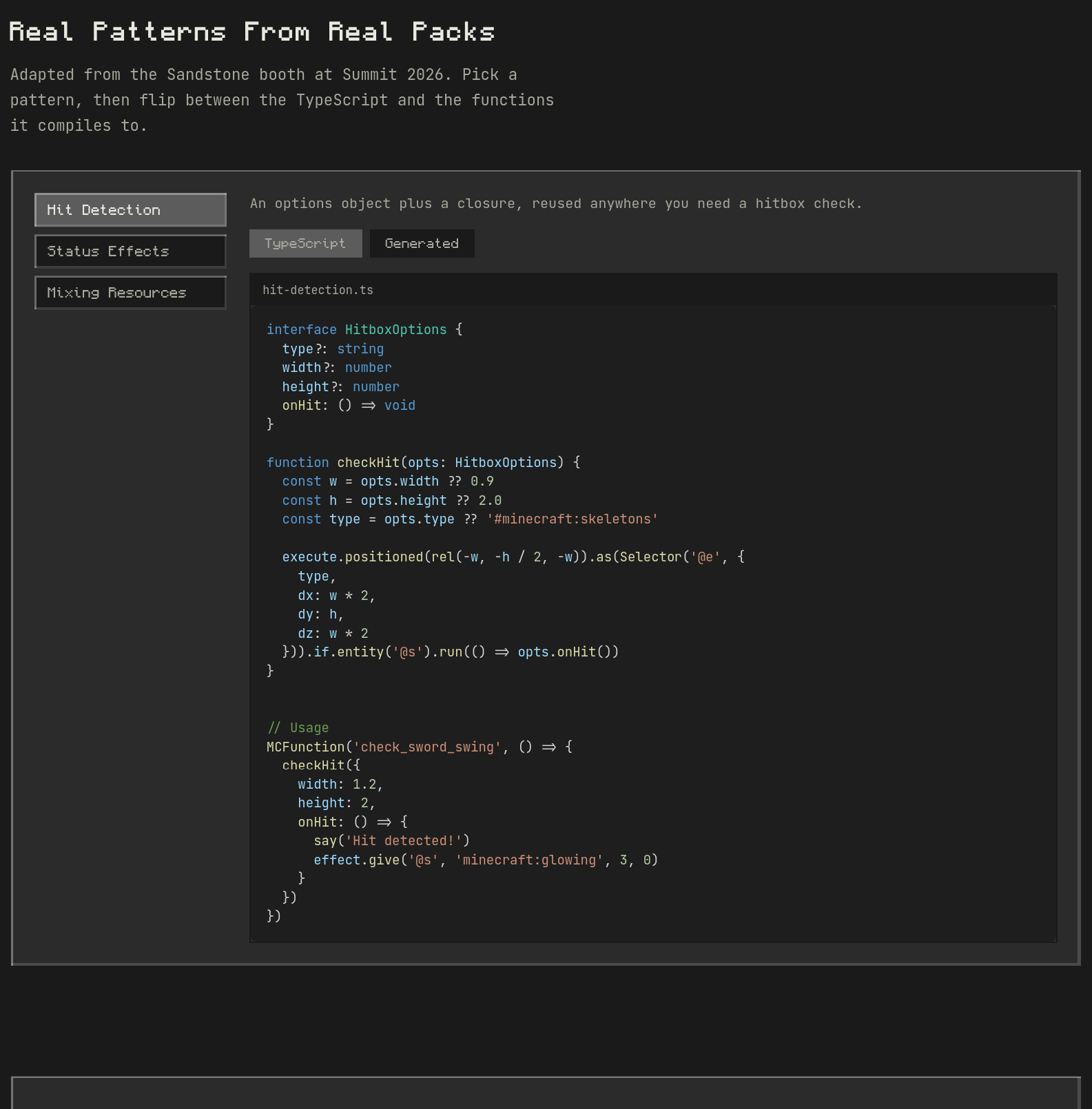Click the hit-detection.ts file name

tap(318, 290)
